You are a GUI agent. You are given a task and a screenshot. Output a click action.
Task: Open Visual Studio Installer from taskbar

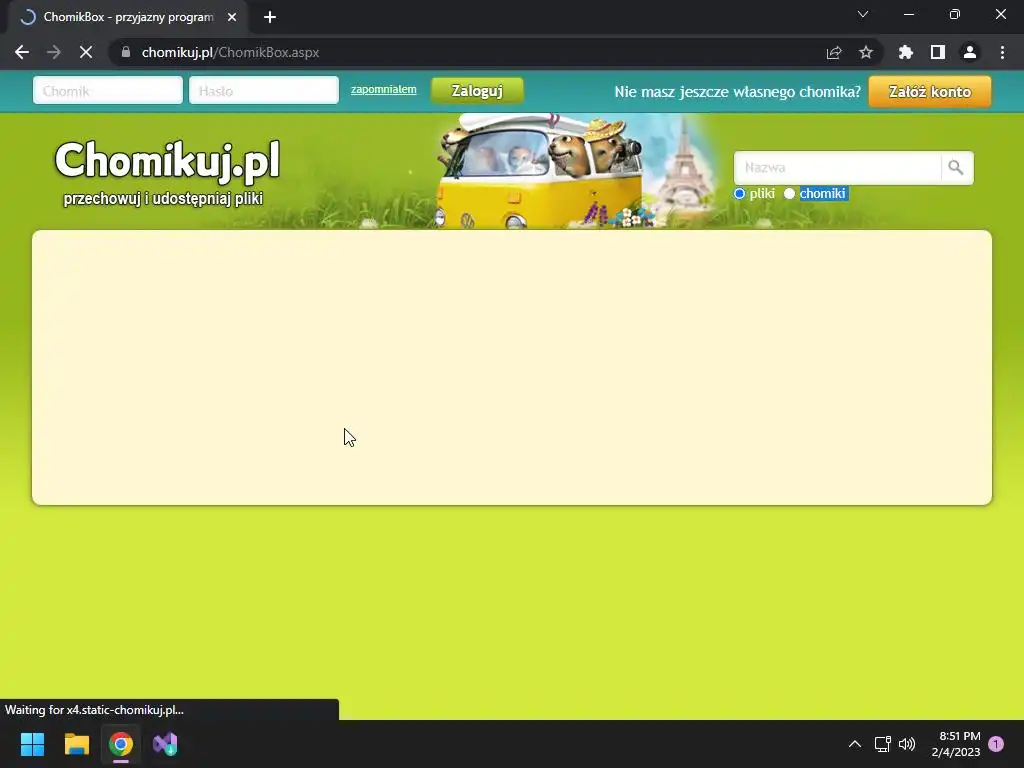[165, 744]
